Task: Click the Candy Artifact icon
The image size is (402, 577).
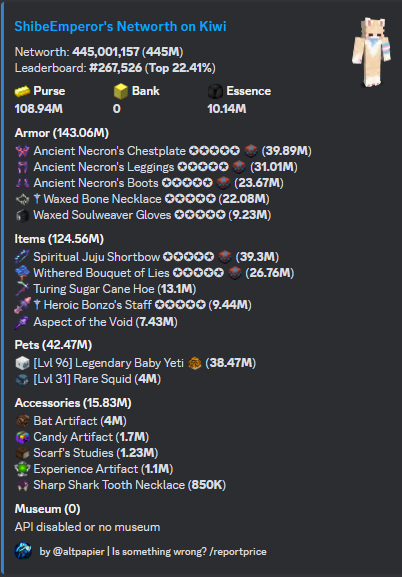Action: coord(22,437)
